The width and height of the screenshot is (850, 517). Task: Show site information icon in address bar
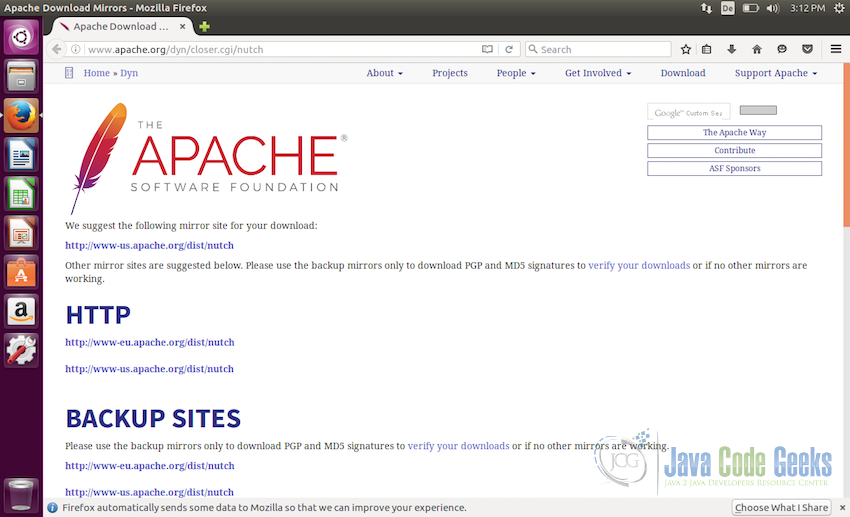pyautogui.click(x=76, y=49)
